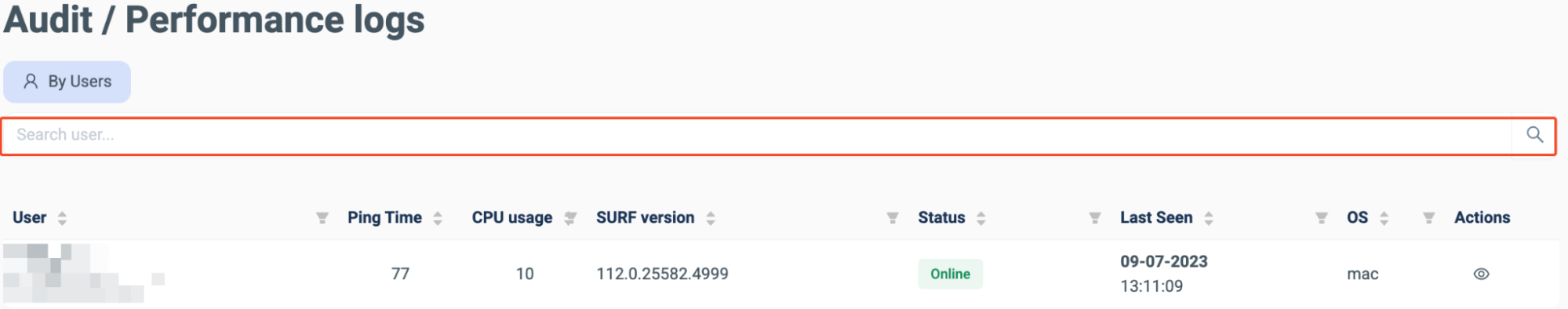Click the CPU usage column header
1568x309 pixels.
(511, 218)
